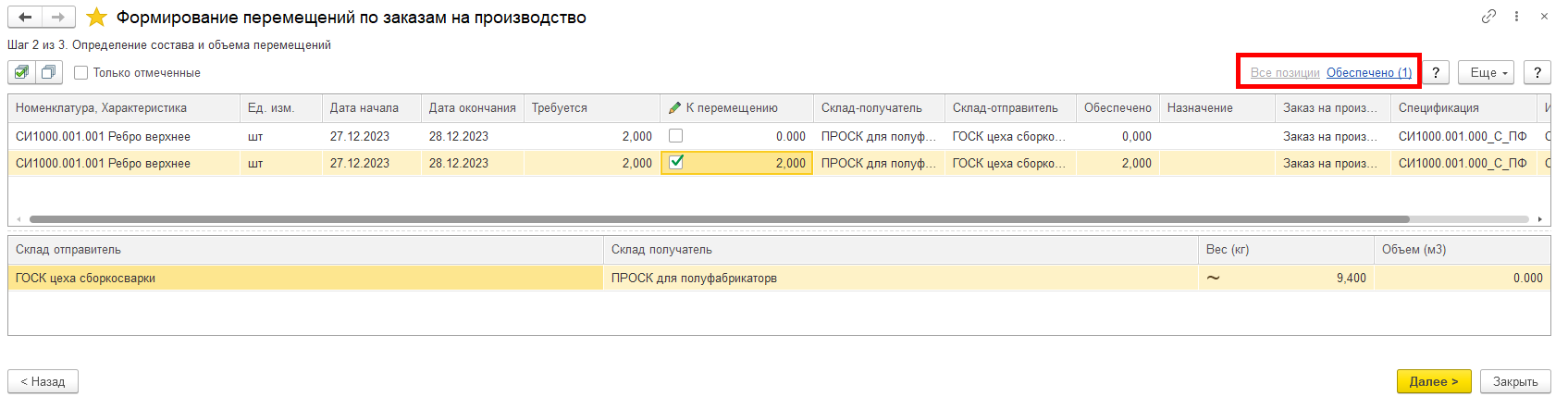Open the 'Еще' dropdown menu
This screenshot has width=1568, height=409.
pos(1486,72)
